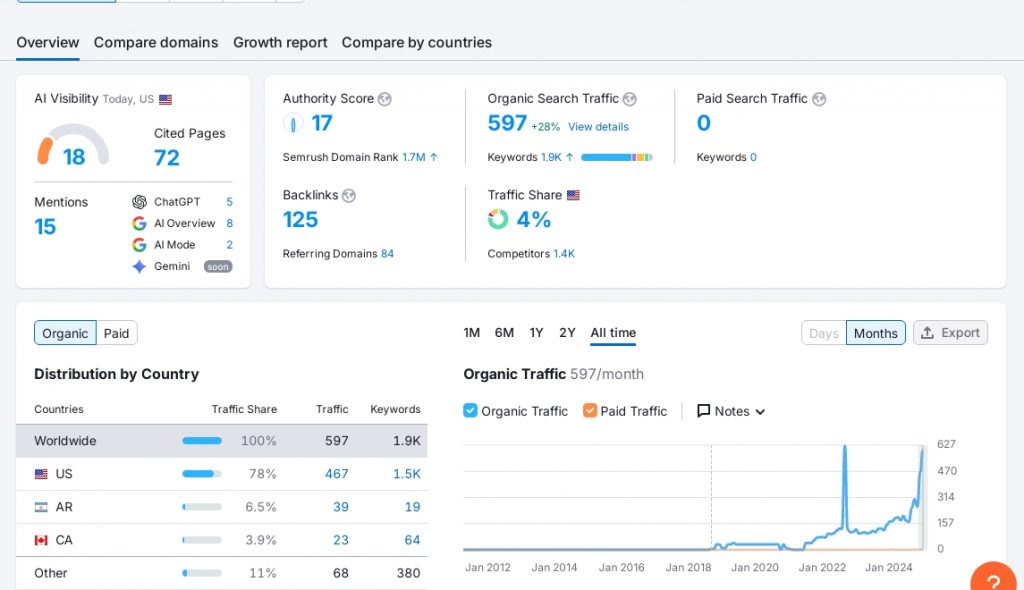
Task: Click the keywords colored distribution bar
Action: coord(616,157)
